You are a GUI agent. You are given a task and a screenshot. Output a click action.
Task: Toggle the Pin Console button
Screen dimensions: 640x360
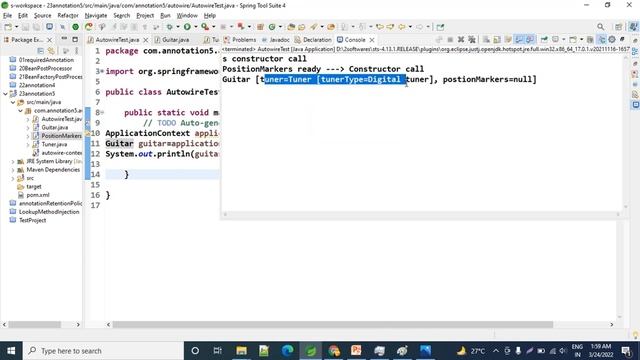544,40
